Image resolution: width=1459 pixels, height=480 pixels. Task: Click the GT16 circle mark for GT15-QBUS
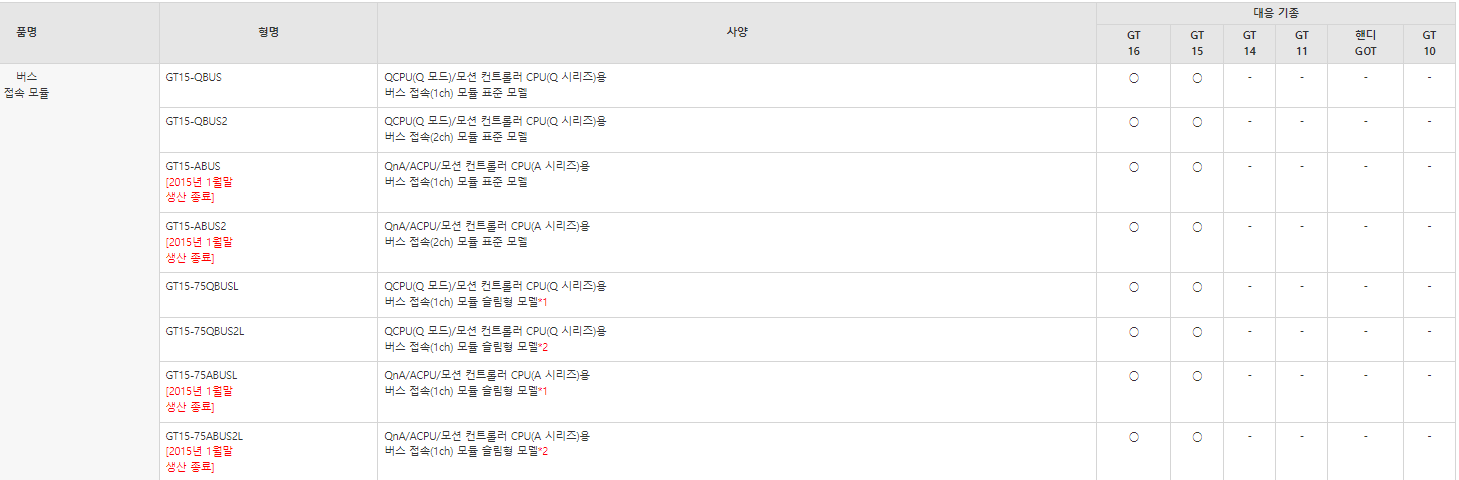click(x=1134, y=78)
